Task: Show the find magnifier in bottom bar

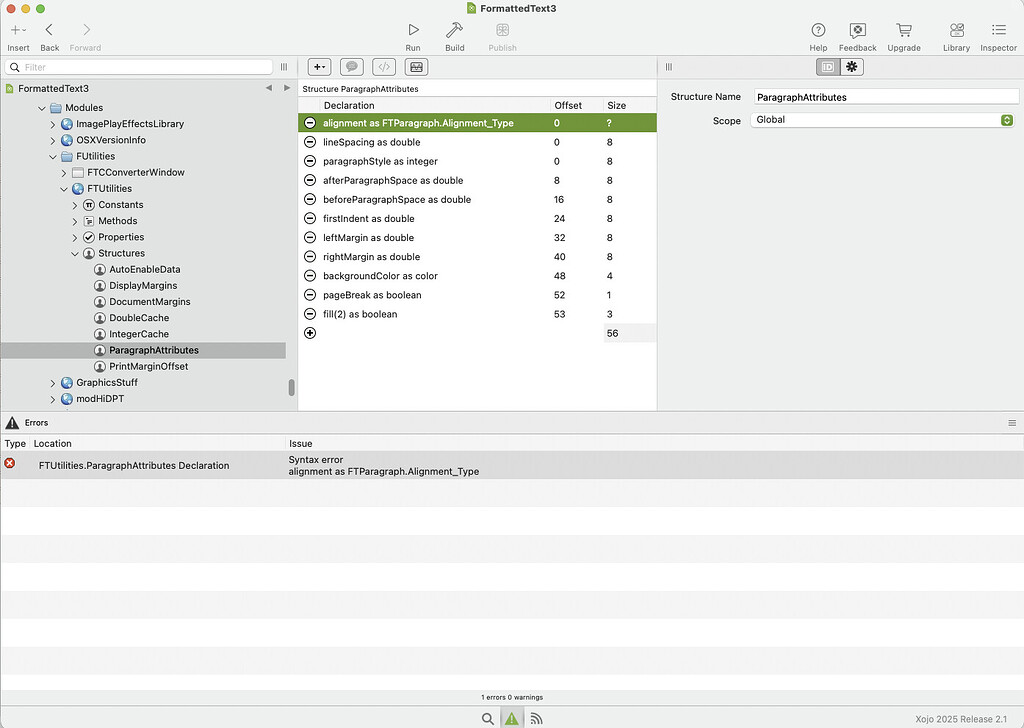Action: (x=487, y=718)
